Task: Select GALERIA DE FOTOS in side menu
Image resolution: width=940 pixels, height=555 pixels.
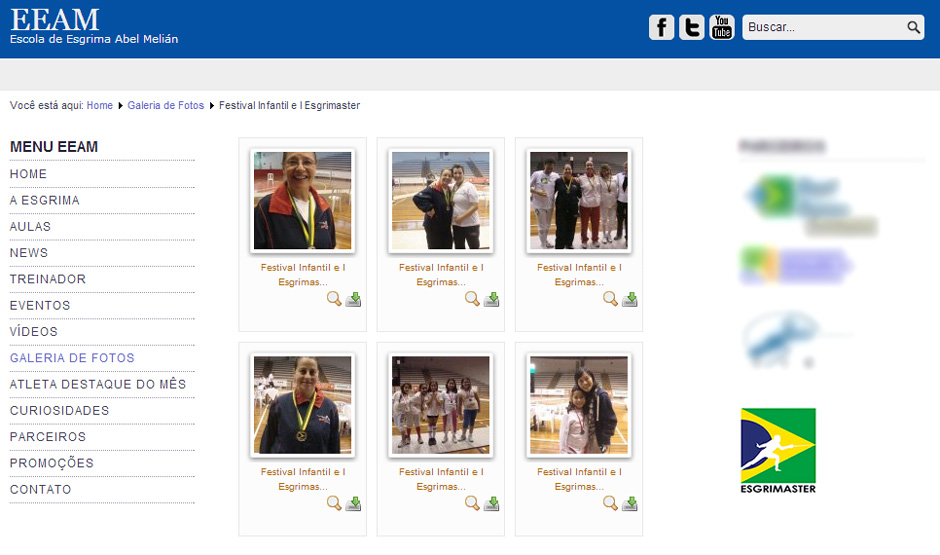Action: pos(72,358)
